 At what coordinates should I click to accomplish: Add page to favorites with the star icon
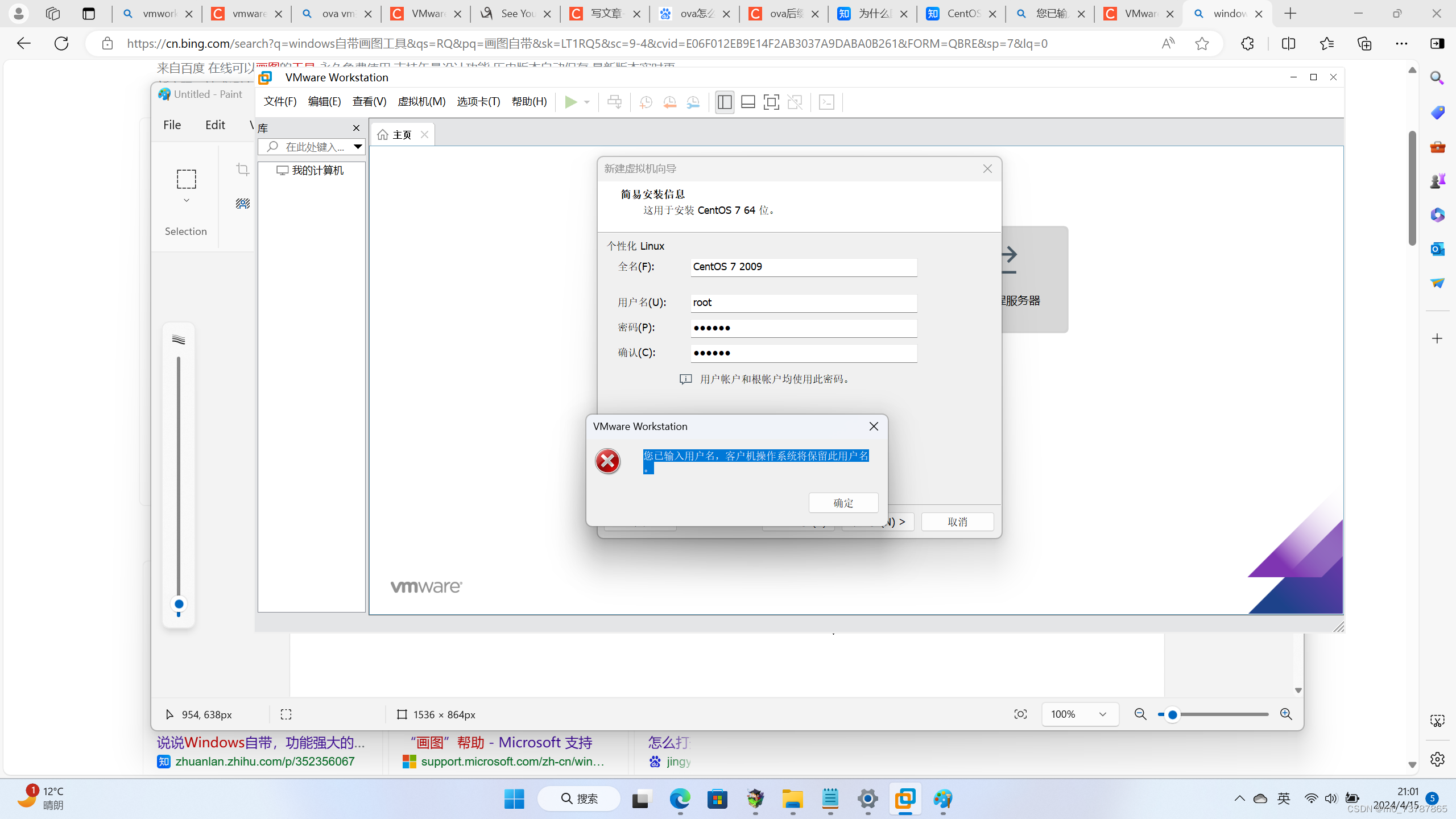point(1202,44)
